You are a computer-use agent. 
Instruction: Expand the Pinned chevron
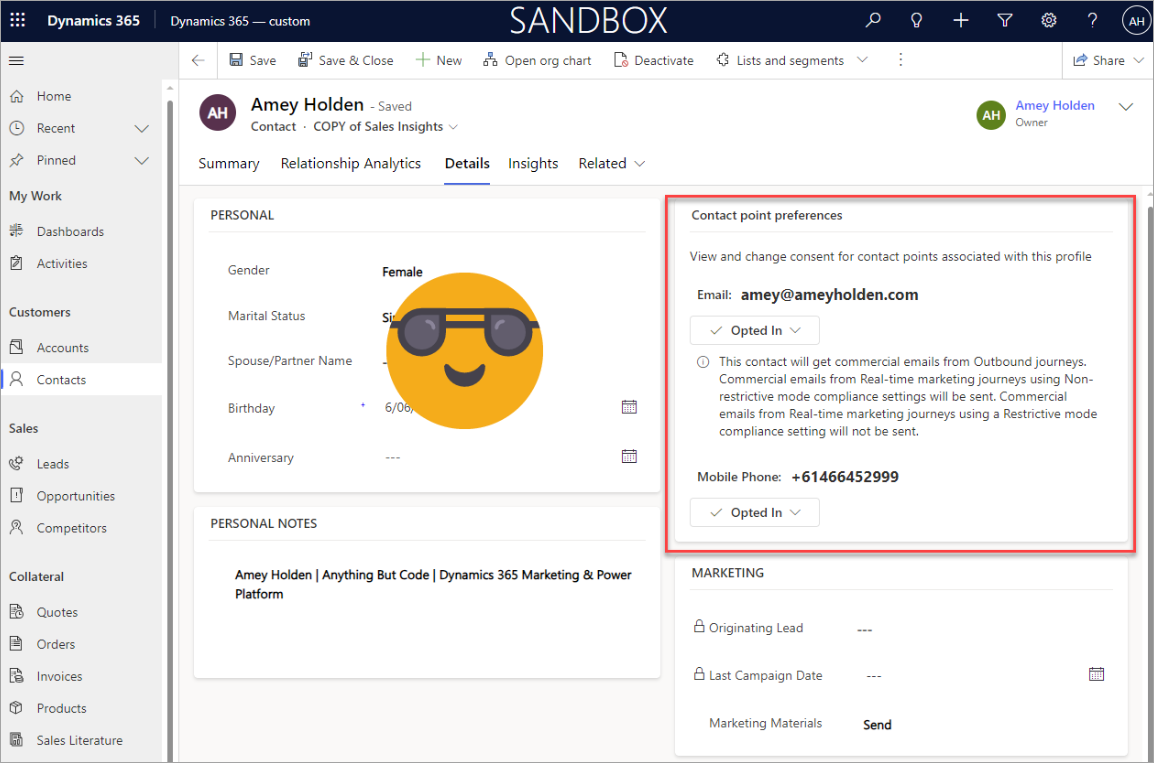[142, 160]
